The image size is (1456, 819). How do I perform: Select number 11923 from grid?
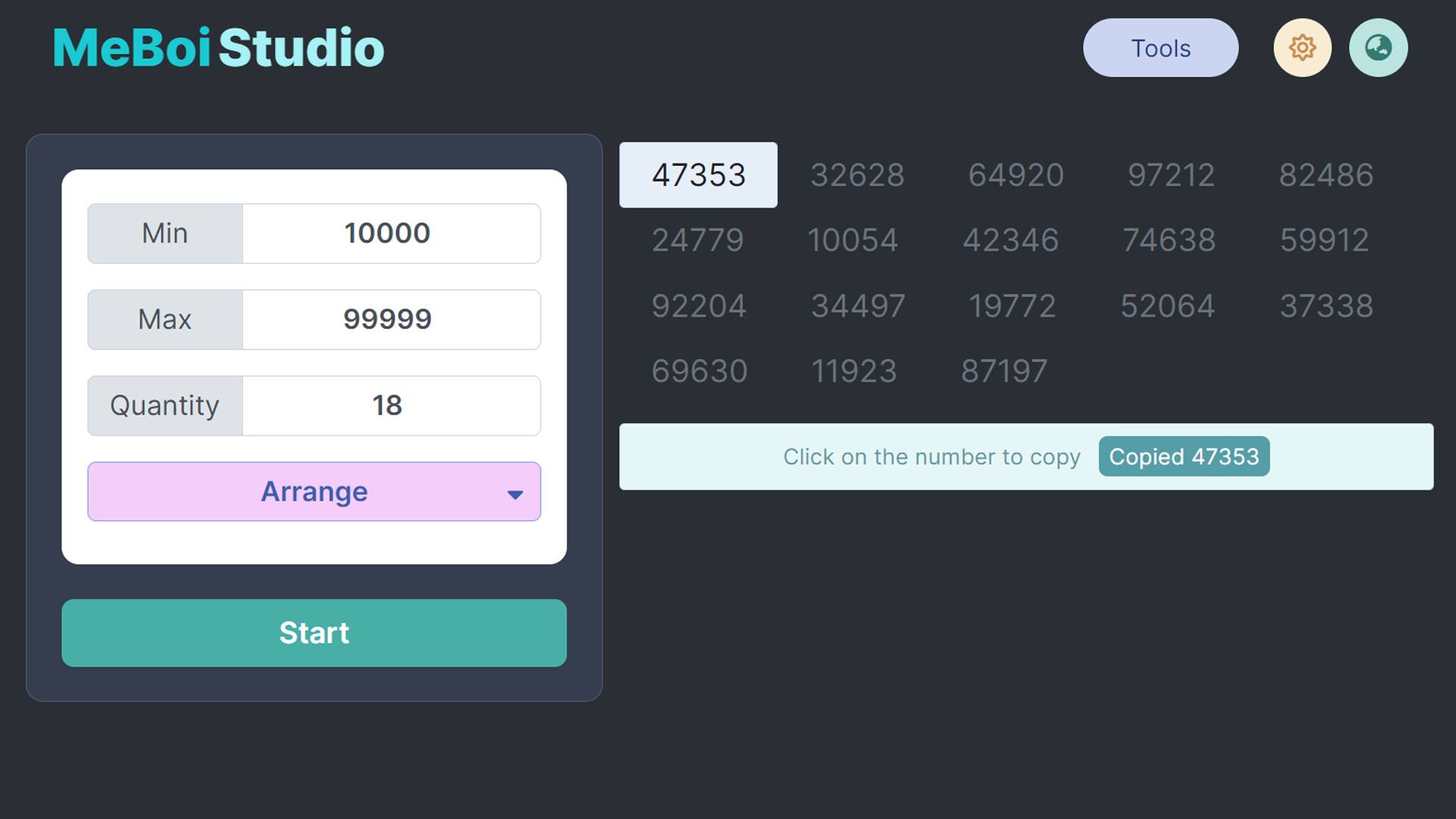pos(853,370)
